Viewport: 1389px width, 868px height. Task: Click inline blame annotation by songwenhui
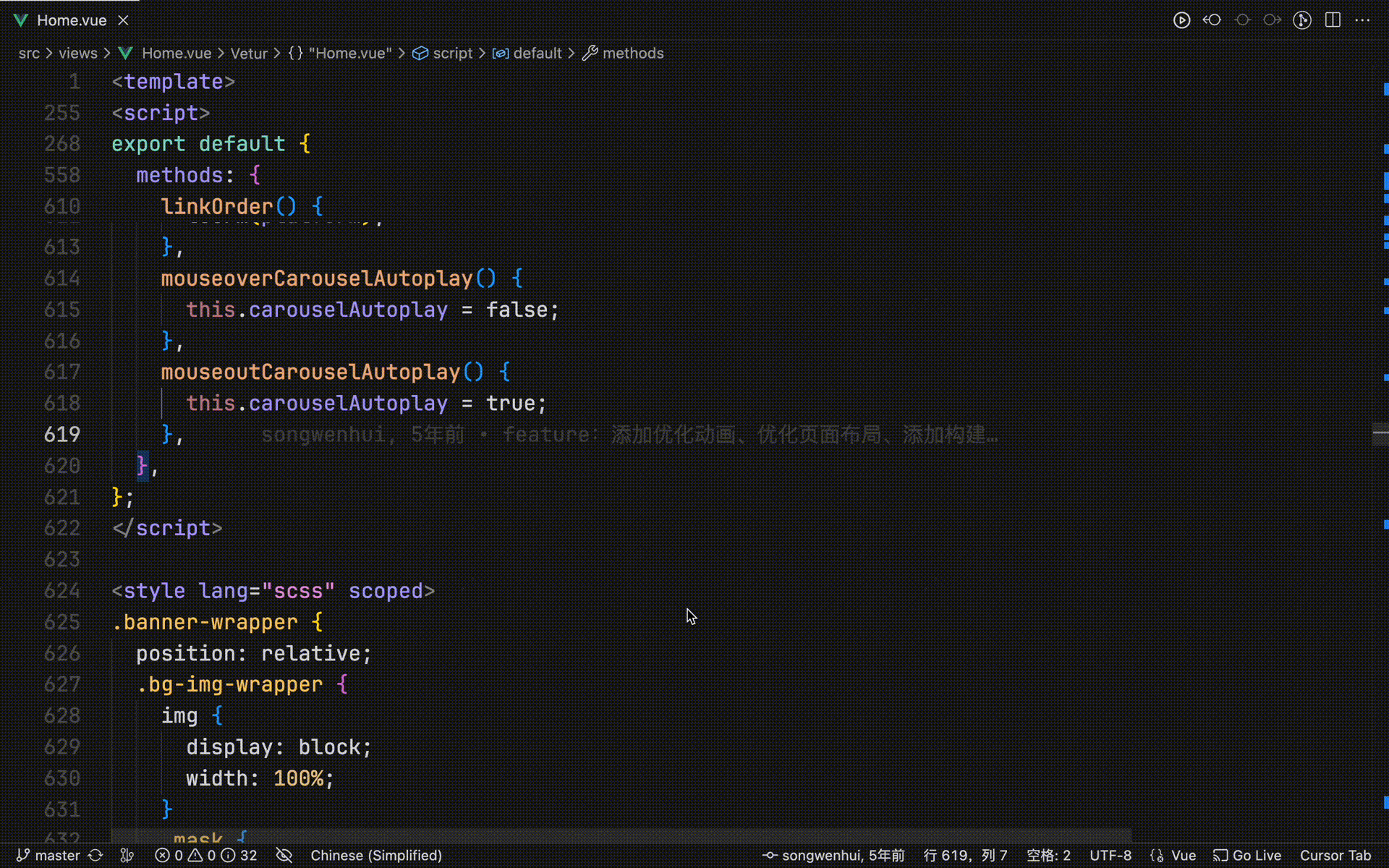tap(629, 434)
